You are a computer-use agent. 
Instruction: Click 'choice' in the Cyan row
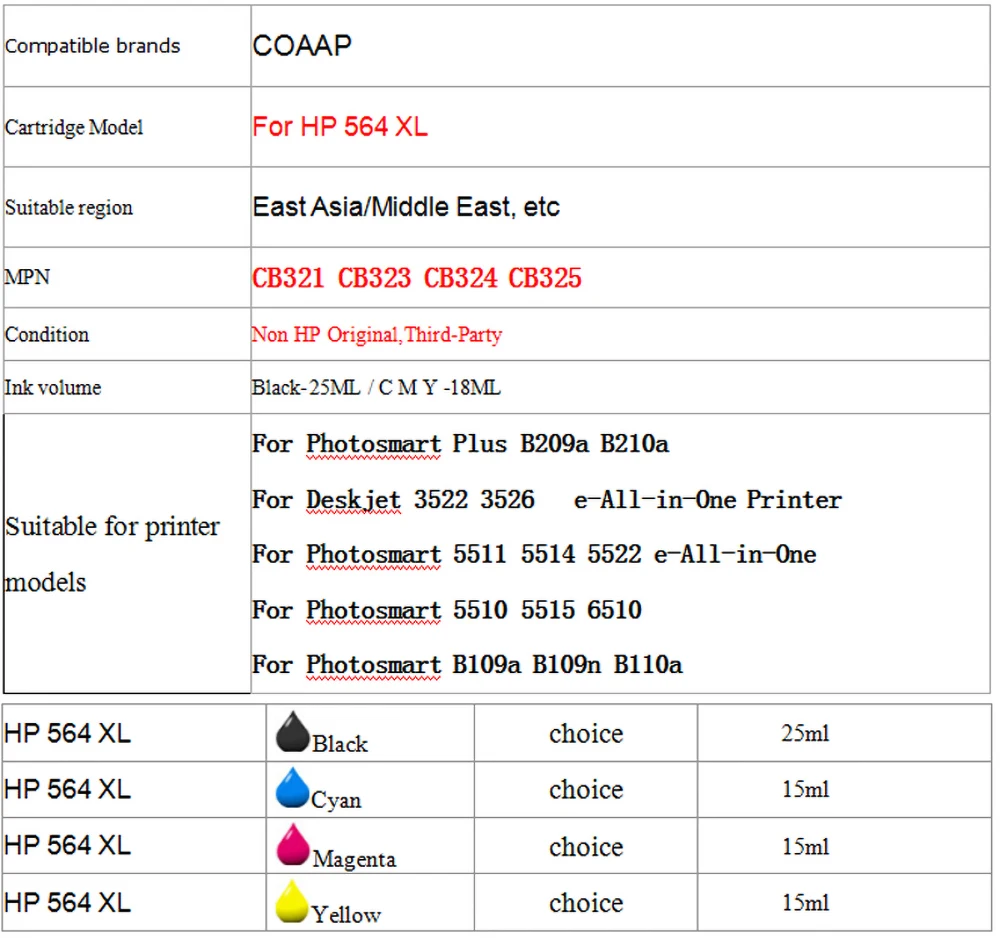[586, 789]
